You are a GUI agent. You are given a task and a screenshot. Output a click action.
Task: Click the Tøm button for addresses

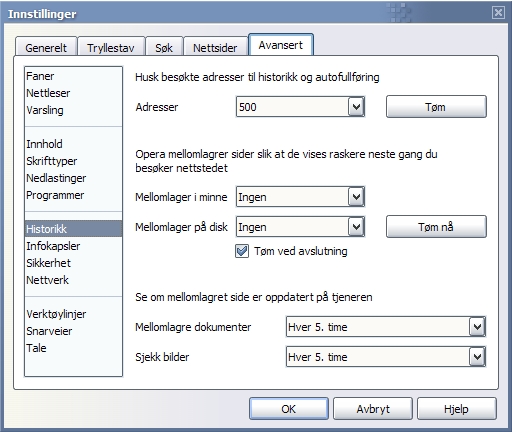coord(436,107)
